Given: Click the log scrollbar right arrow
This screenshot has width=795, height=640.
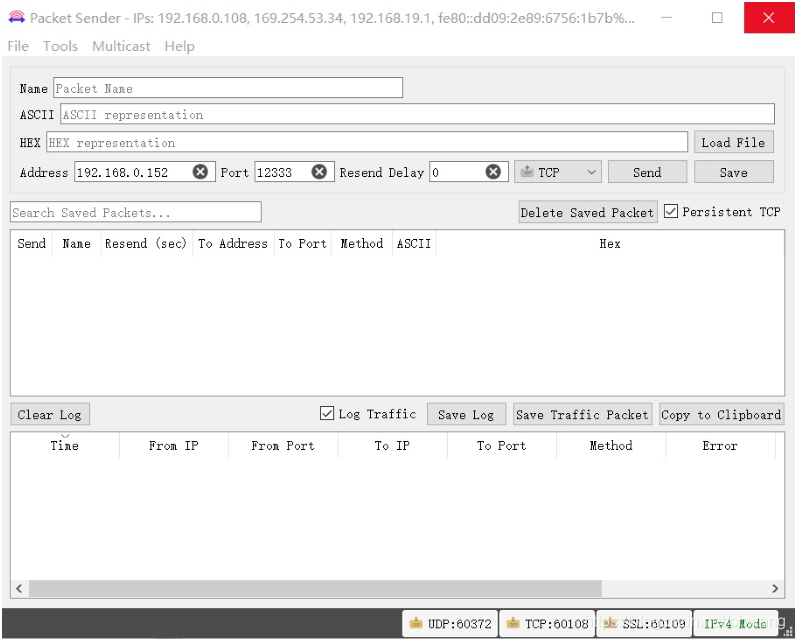Looking at the screenshot, I should pyautogui.click(x=775, y=588).
